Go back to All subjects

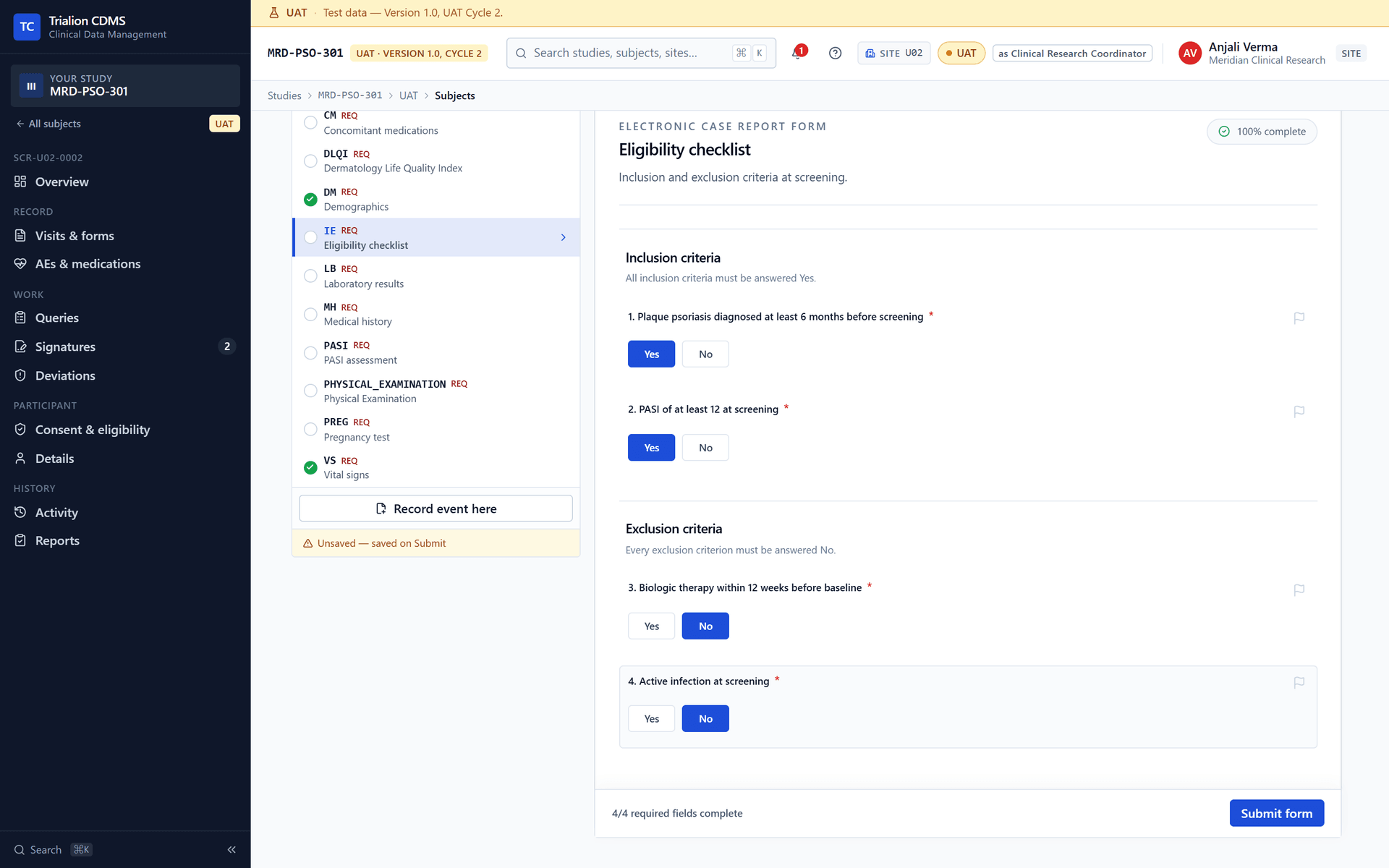(48, 124)
